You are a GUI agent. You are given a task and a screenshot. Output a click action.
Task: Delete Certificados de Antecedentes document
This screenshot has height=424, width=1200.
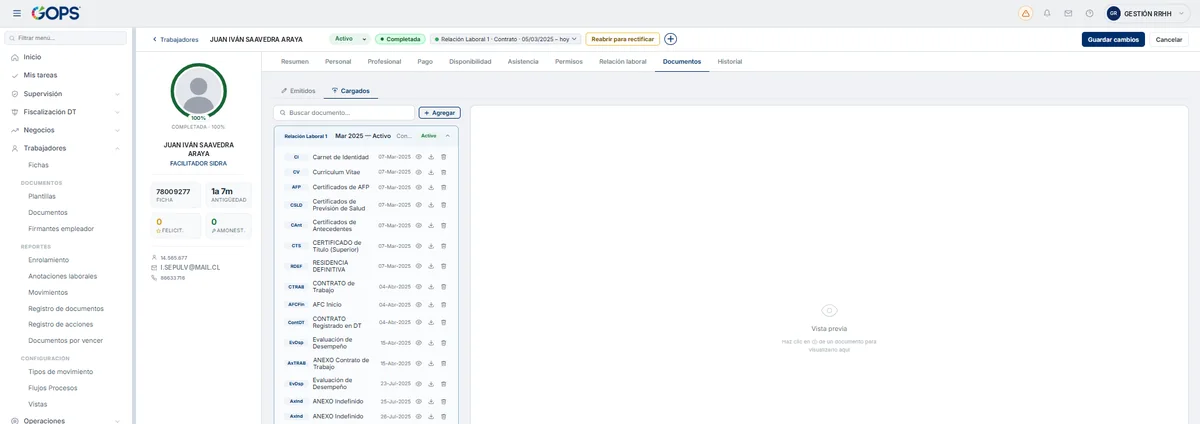pos(444,225)
